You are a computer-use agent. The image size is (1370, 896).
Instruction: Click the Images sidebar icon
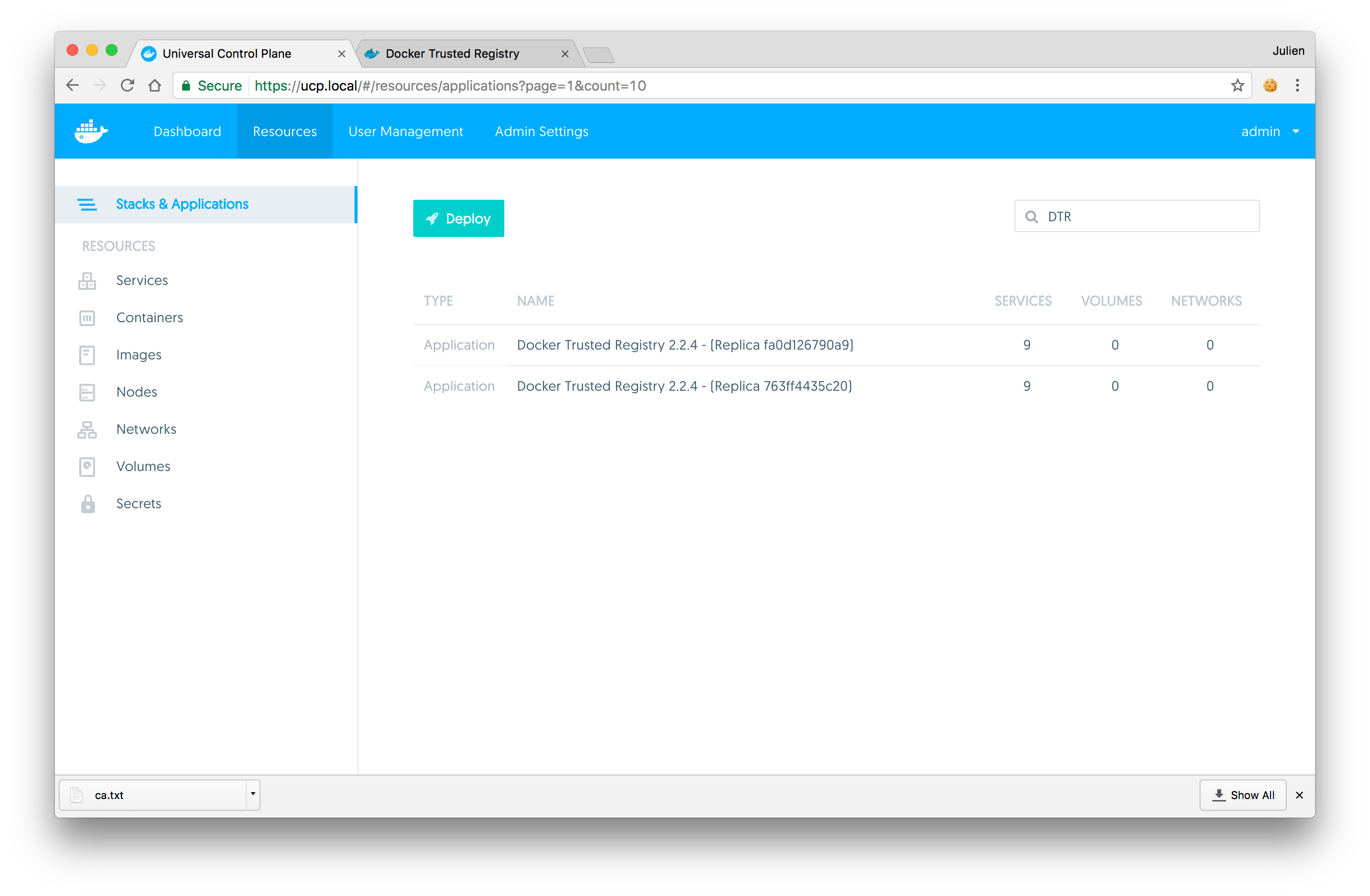coord(87,355)
